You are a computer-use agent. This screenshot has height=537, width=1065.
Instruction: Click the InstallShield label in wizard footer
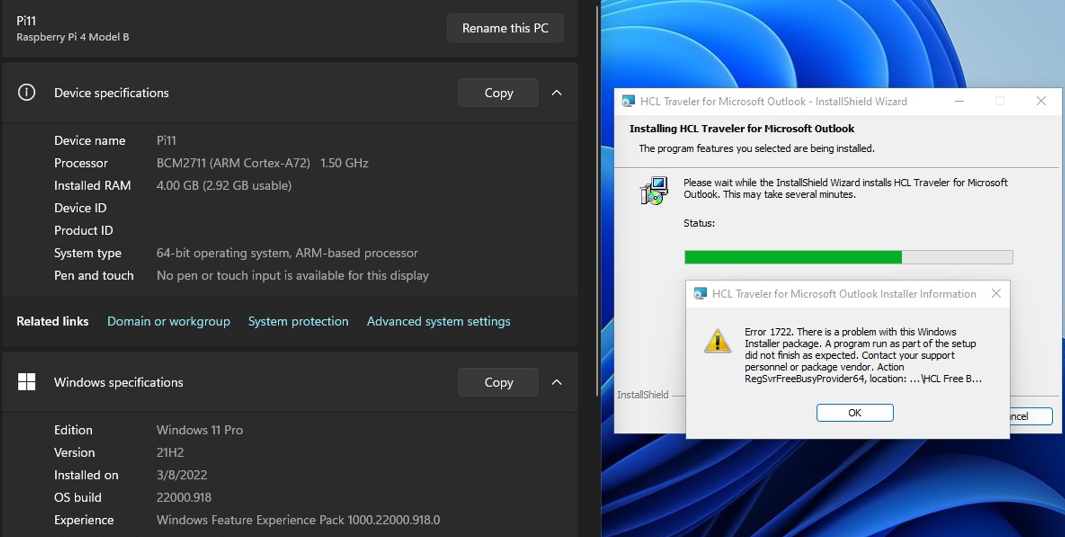point(643,394)
